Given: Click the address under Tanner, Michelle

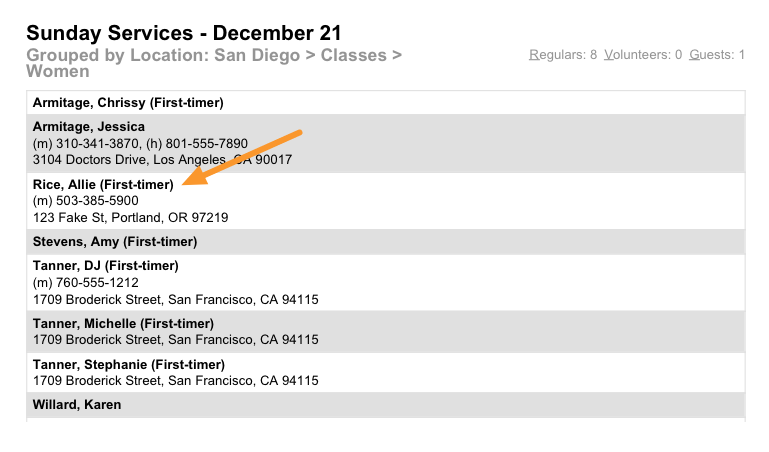Looking at the screenshot, I should click(x=175, y=340).
